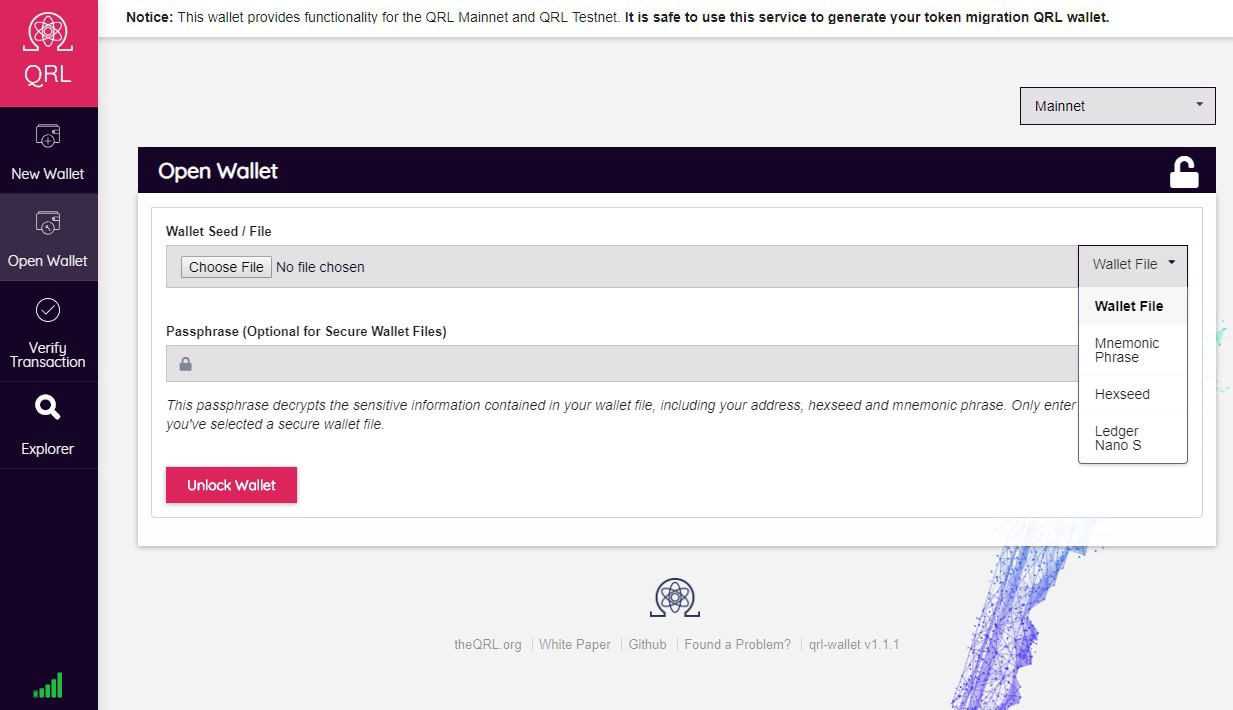Choose Wallet File option in list
The height and width of the screenshot is (710, 1233).
(x=1133, y=306)
